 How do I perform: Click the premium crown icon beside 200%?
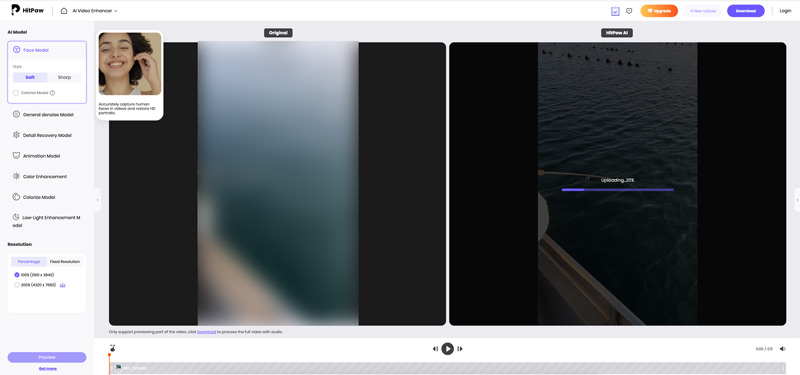tap(63, 285)
